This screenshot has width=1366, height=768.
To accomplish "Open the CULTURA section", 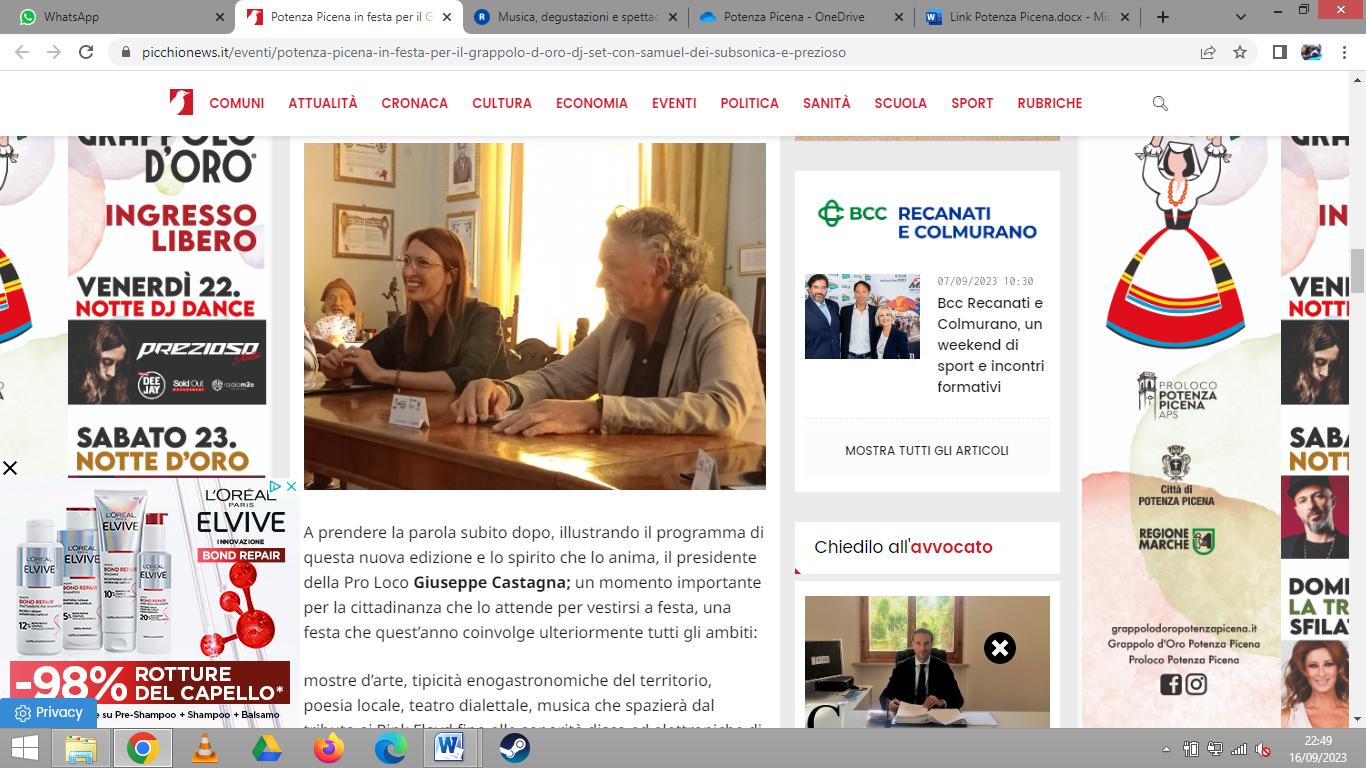I will click(x=502, y=103).
